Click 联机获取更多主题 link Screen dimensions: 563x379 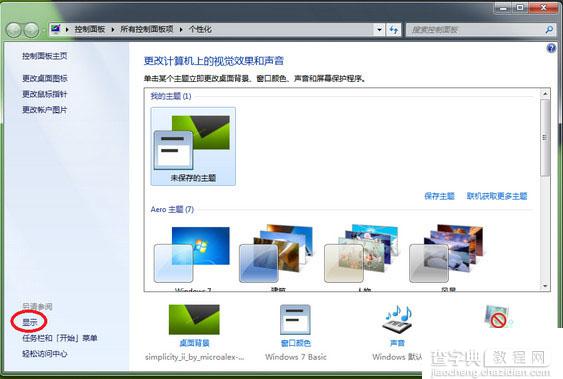(497, 196)
